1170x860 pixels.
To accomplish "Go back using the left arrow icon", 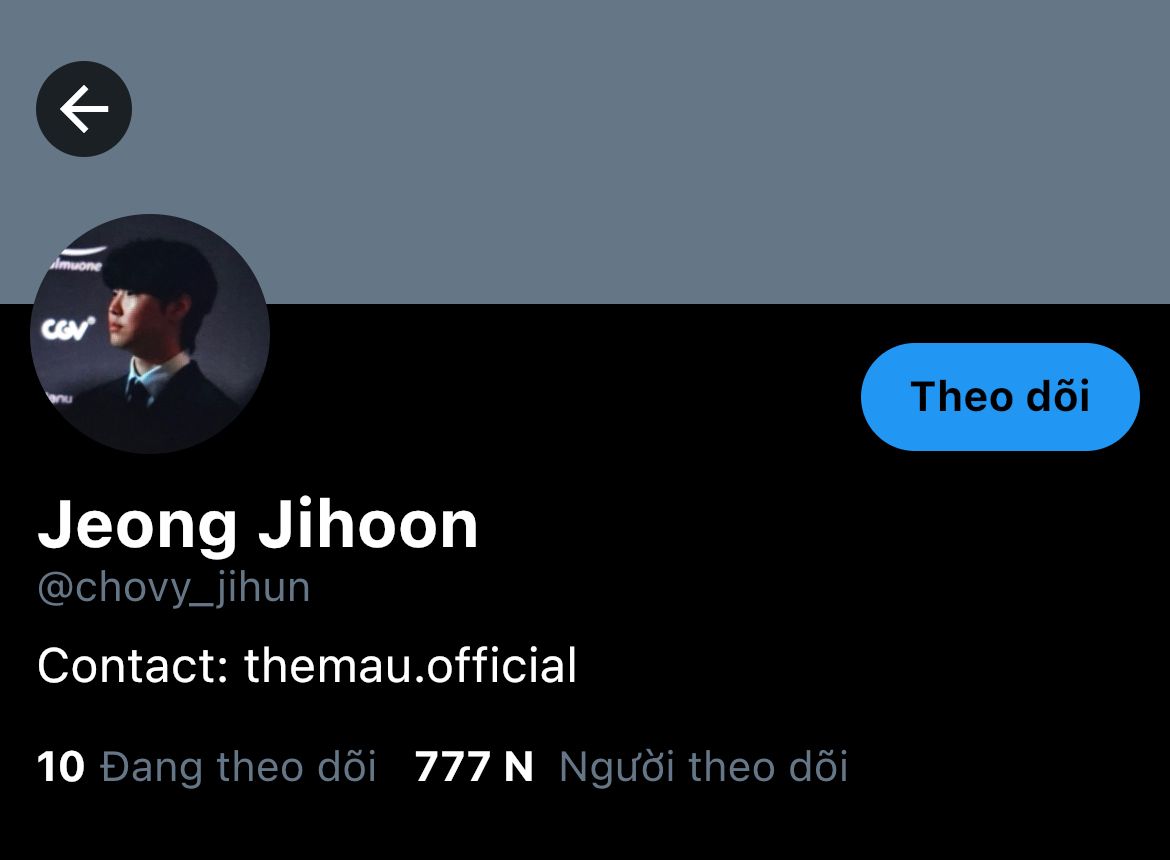I will [x=84, y=109].
